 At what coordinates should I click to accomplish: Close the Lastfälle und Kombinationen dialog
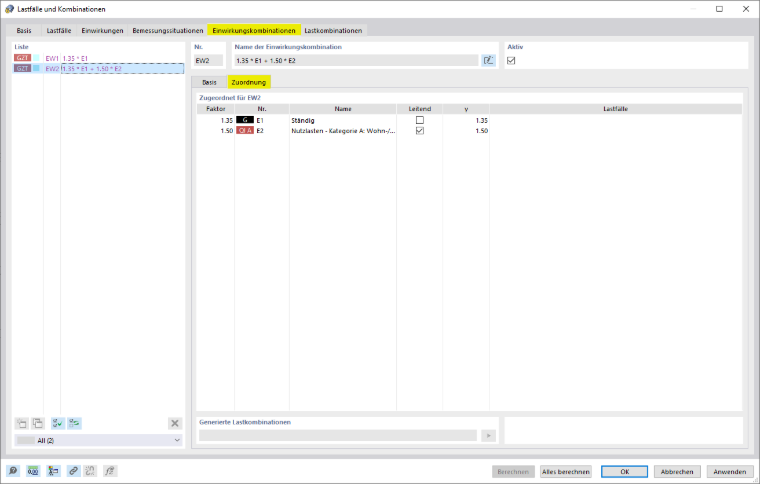click(x=746, y=9)
